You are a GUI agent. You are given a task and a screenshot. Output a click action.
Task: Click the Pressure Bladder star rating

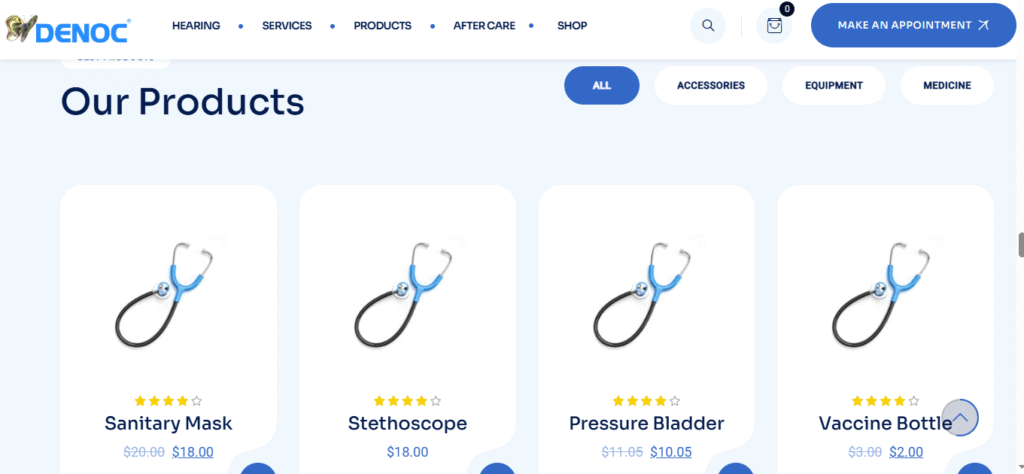click(x=647, y=401)
